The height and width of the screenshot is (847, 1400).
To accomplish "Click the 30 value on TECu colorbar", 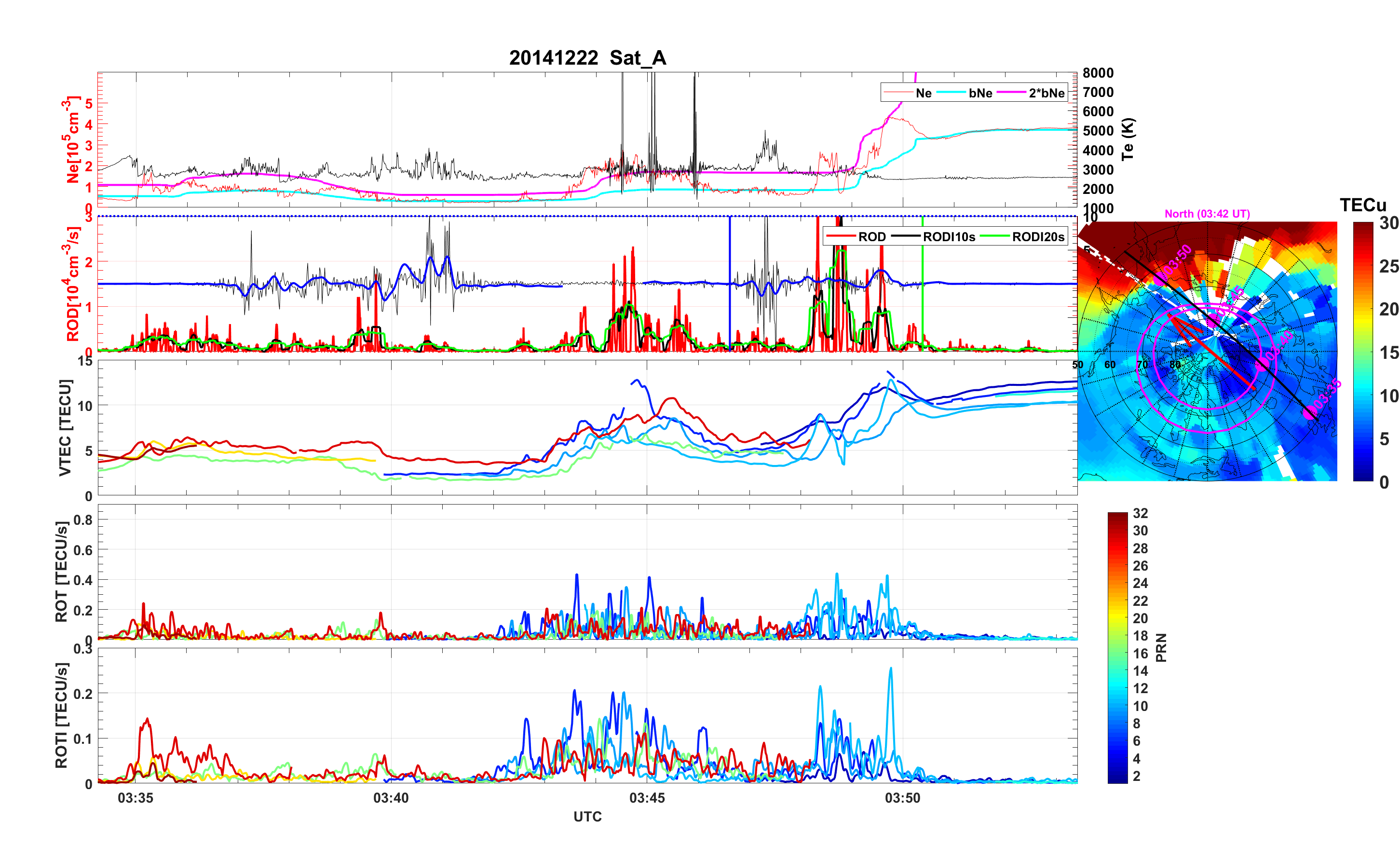I will pyautogui.click(x=1388, y=223).
